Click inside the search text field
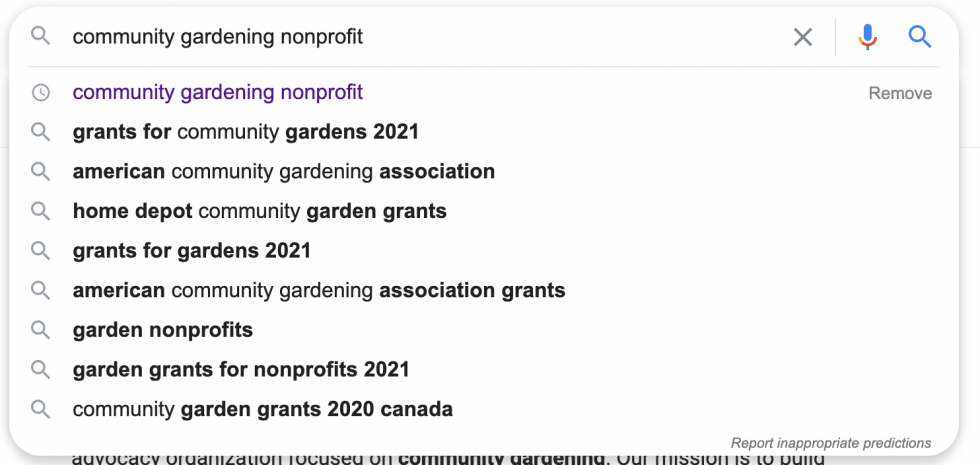Viewport: 980px width, 465px height. [x=425, y=37]
